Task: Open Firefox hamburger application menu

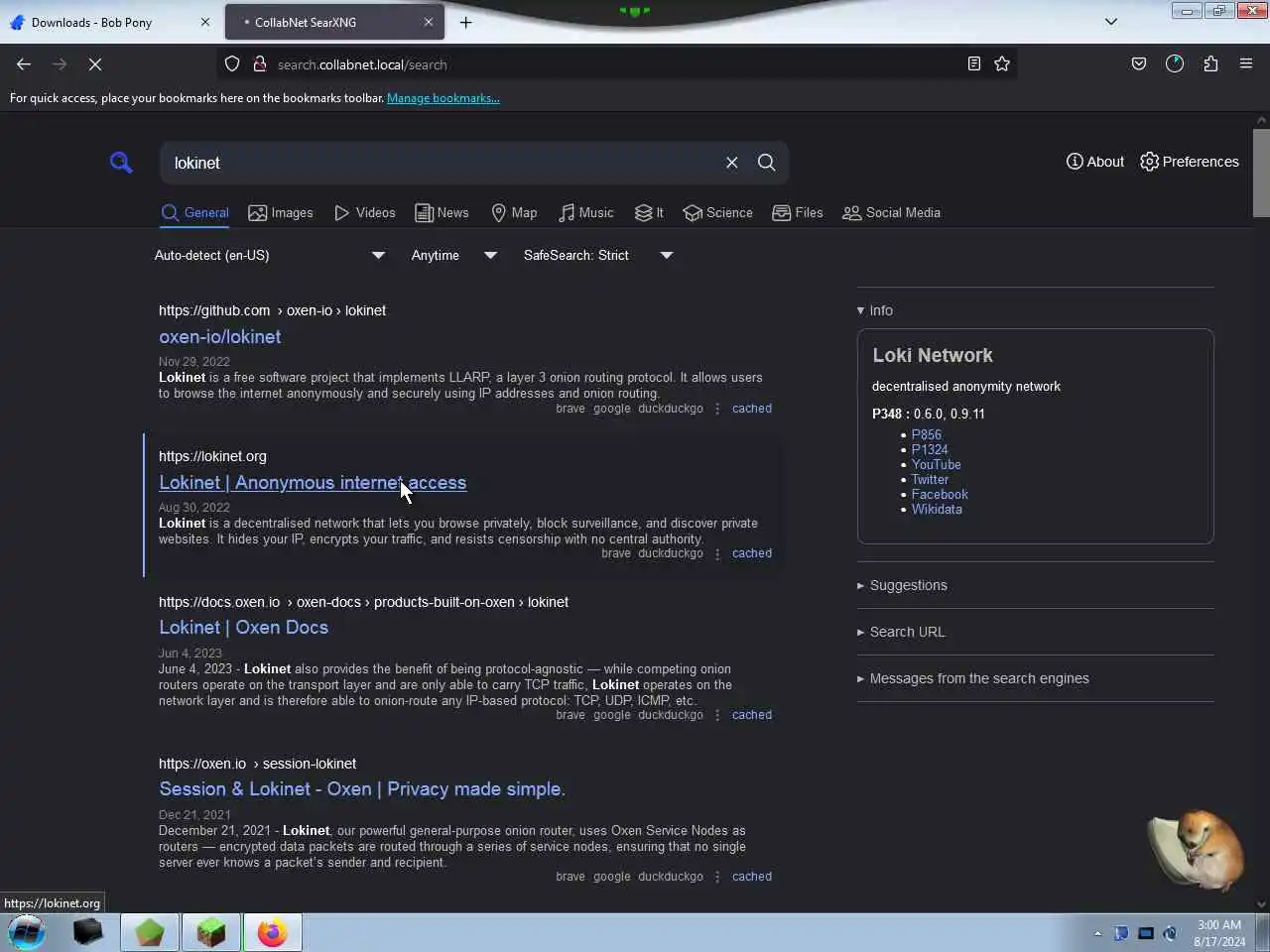Action: tap(1246, 64)
